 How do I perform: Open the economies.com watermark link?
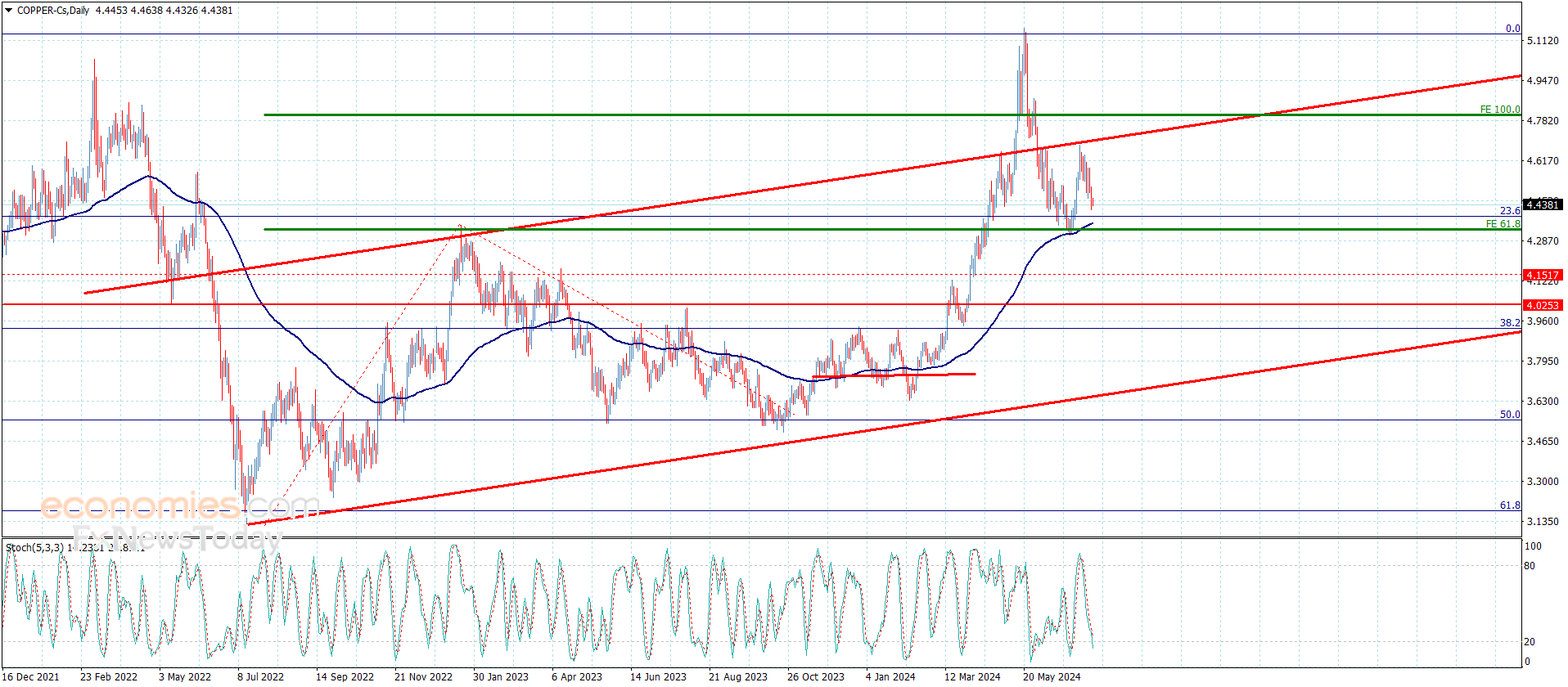[x=180, y=506]
